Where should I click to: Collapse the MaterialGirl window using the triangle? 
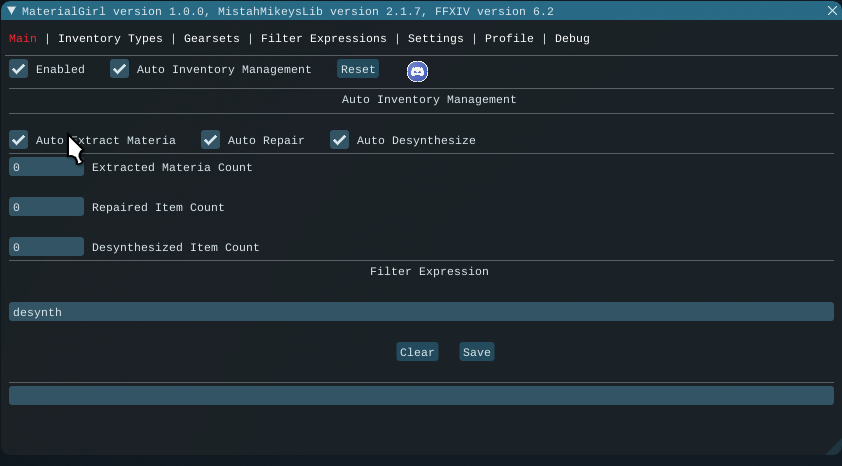tap(11, 11)
